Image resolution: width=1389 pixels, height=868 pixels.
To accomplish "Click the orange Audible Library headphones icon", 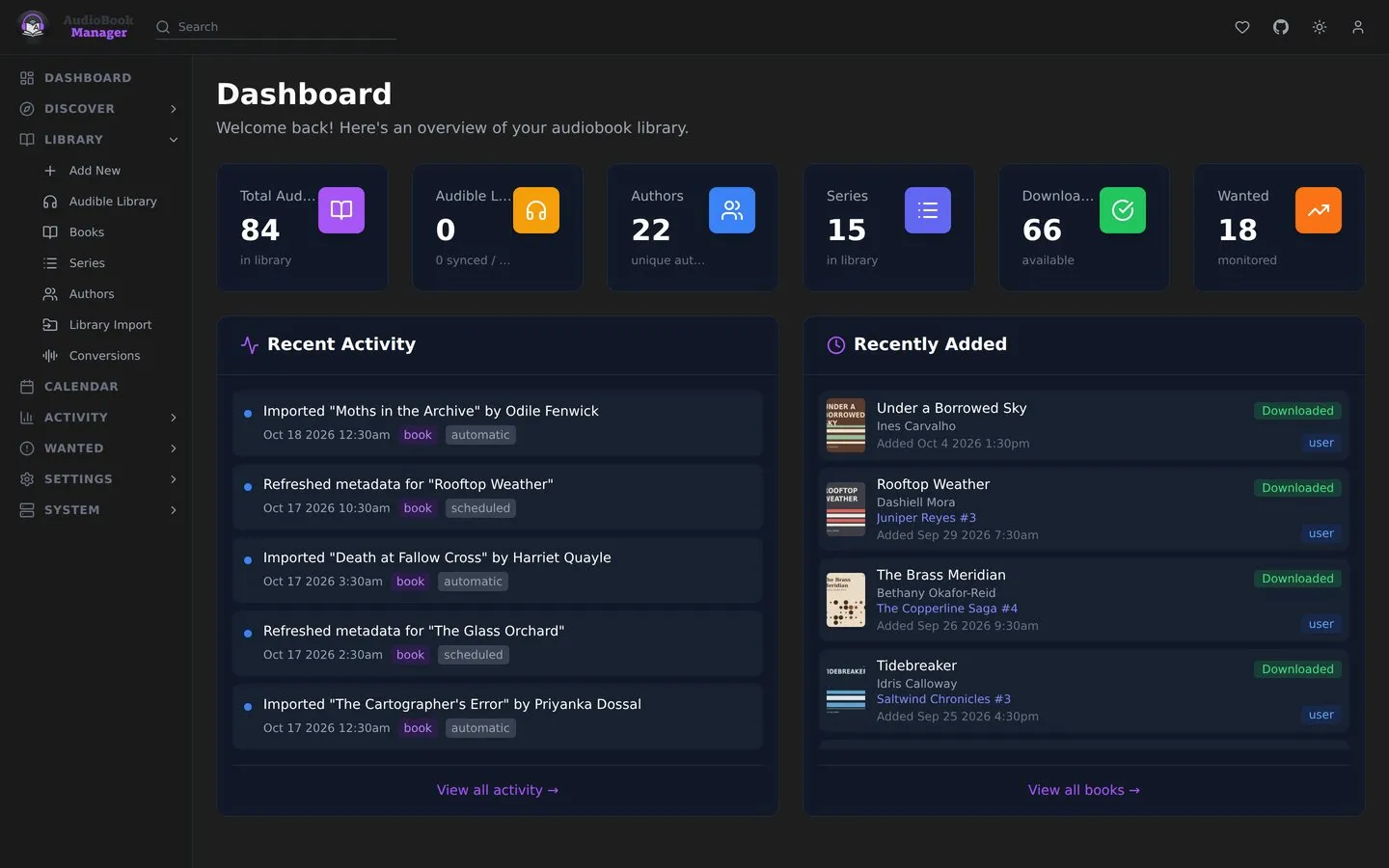I will 536,210.
